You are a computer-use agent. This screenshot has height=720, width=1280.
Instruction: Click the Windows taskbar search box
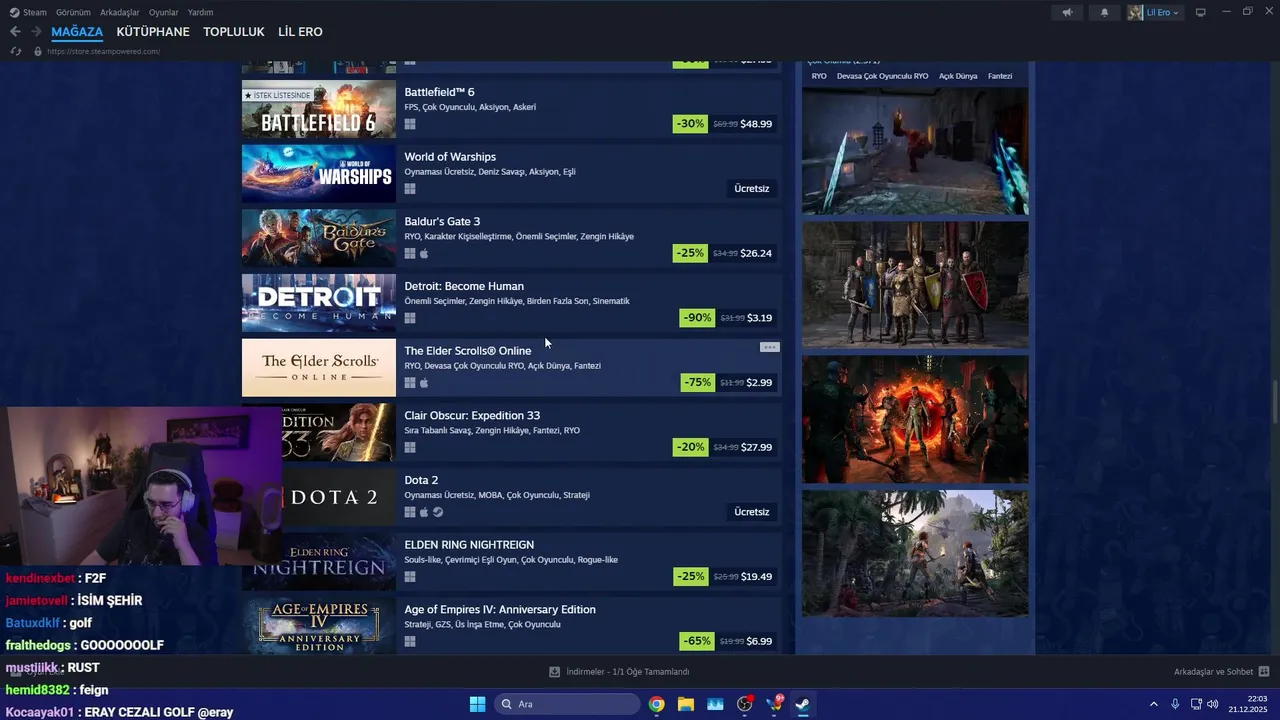point(568,704)
